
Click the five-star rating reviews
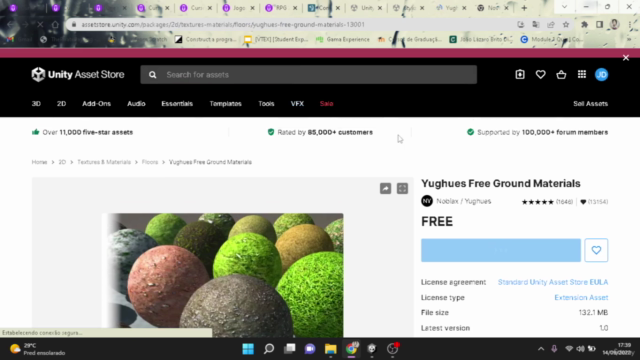547,202
